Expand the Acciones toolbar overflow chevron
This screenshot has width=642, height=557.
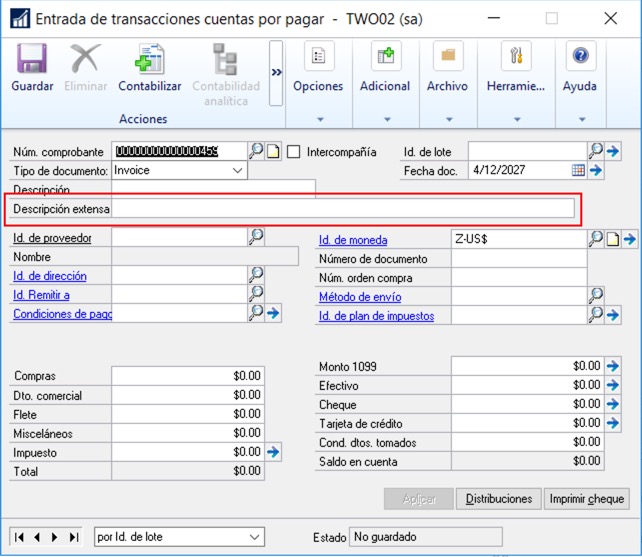click(x=276, y=73)
